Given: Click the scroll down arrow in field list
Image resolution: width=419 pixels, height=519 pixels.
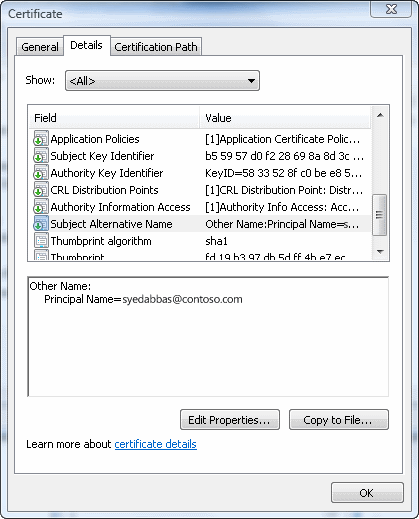Looking at the screenshot, I should click(x=380, y=252).
